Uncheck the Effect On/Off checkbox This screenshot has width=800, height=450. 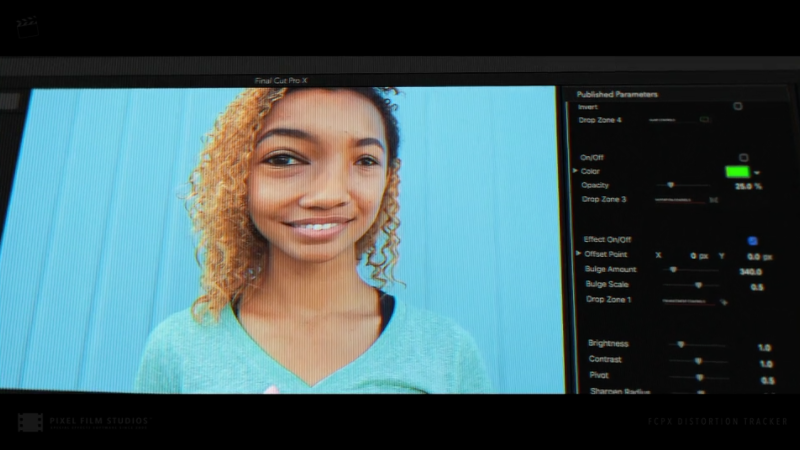point(752,241)
